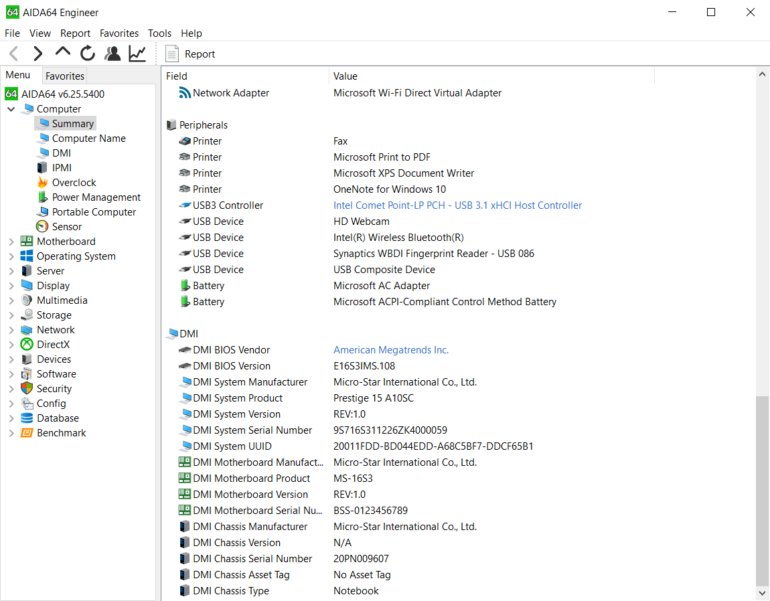Click the Forward navigation arrow in toolbar
This screenshot has width=770, height=601.
[38, 54]
